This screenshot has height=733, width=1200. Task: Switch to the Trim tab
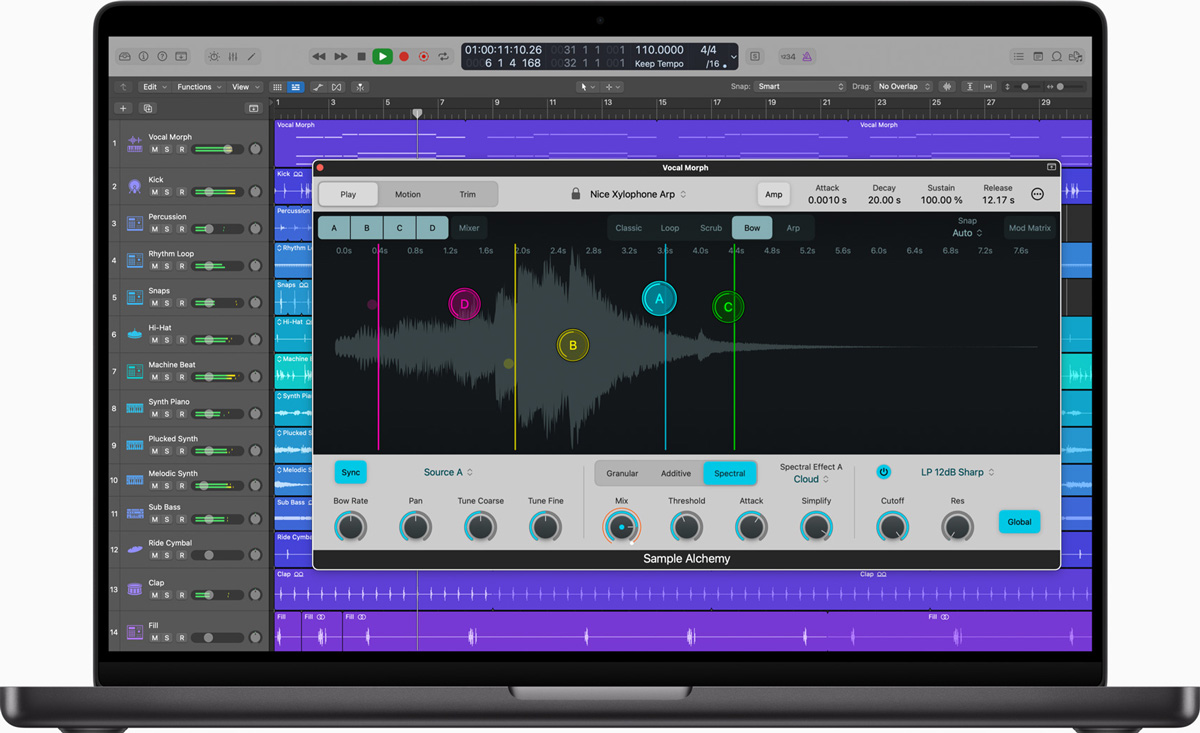(467, 194)
